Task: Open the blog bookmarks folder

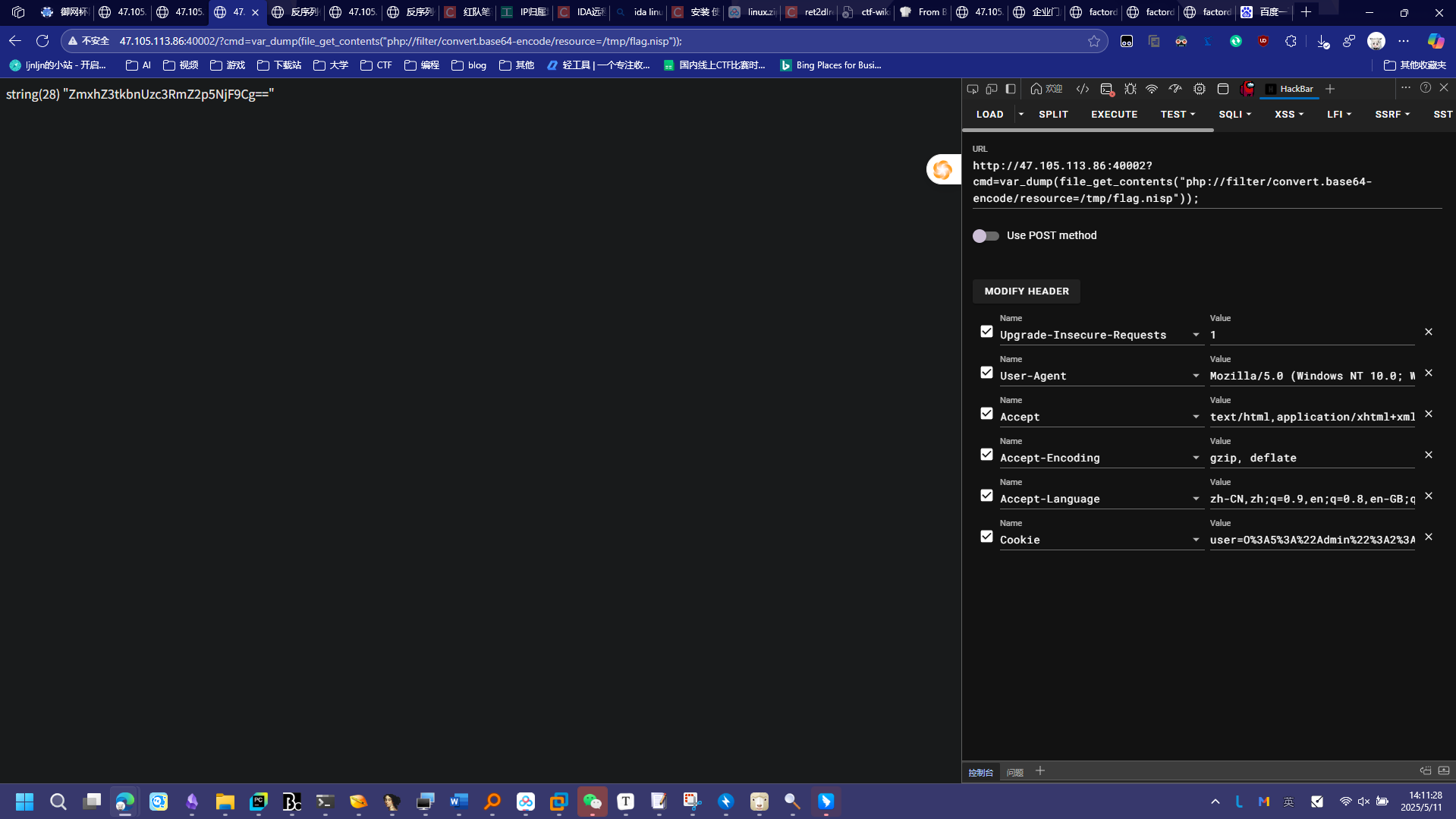Action: click(x=469, y=65)
